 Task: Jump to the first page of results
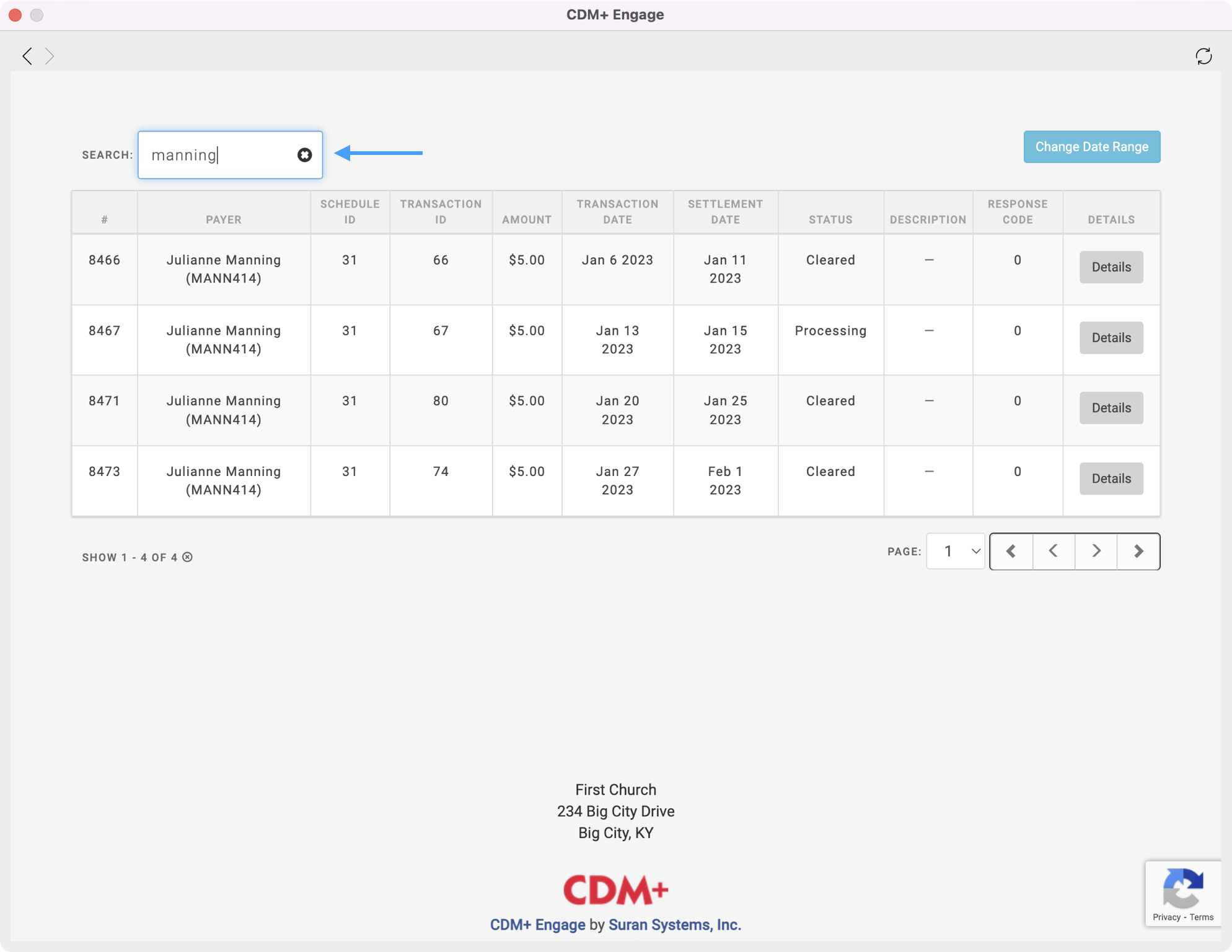[1011, 551]
